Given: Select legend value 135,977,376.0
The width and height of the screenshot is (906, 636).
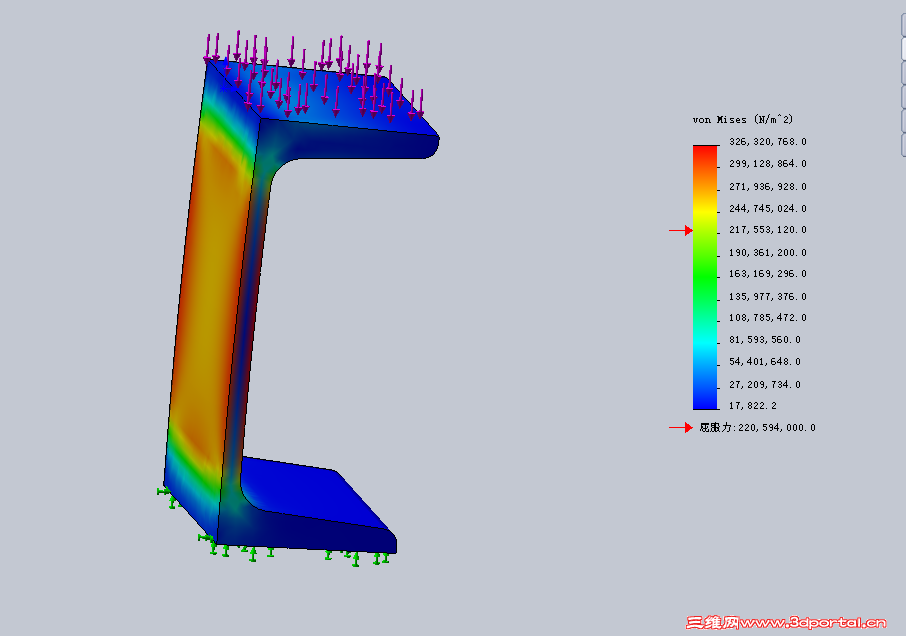Looking at the screenshot, I should pos(767,296).
